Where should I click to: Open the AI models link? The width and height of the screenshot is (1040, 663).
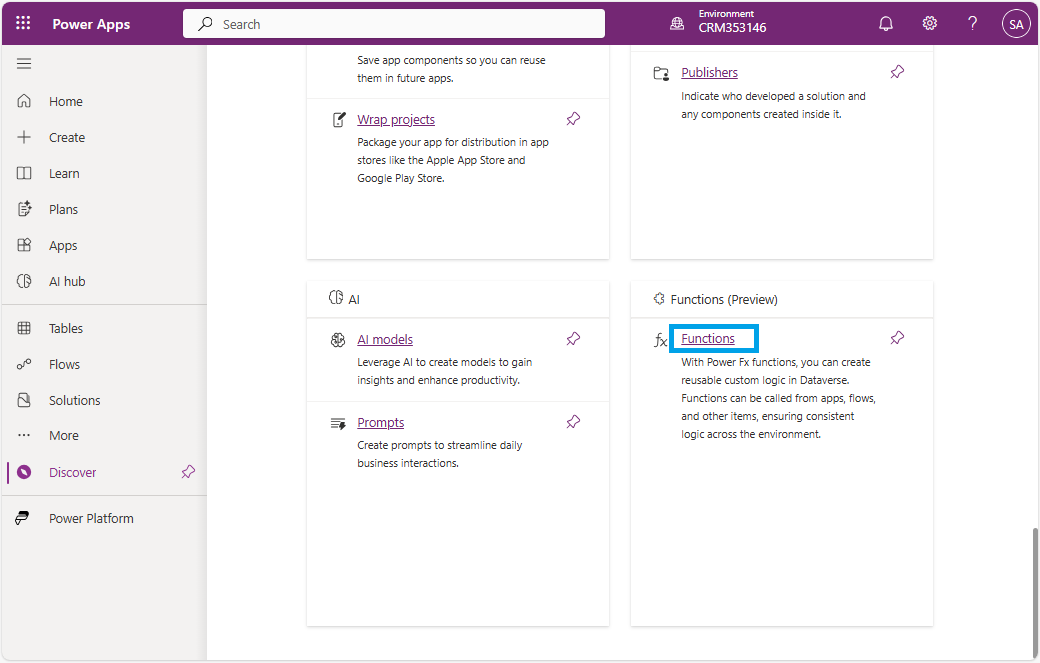[385, 340]
